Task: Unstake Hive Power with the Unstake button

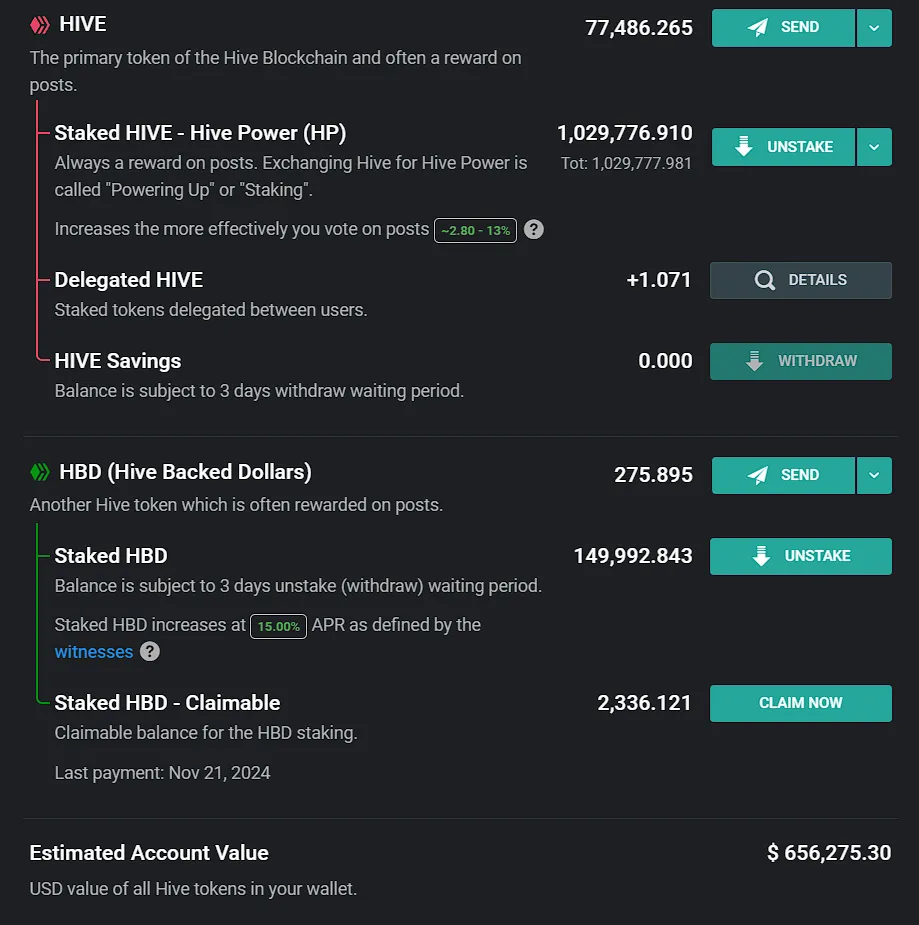Action: pos(783,147)
